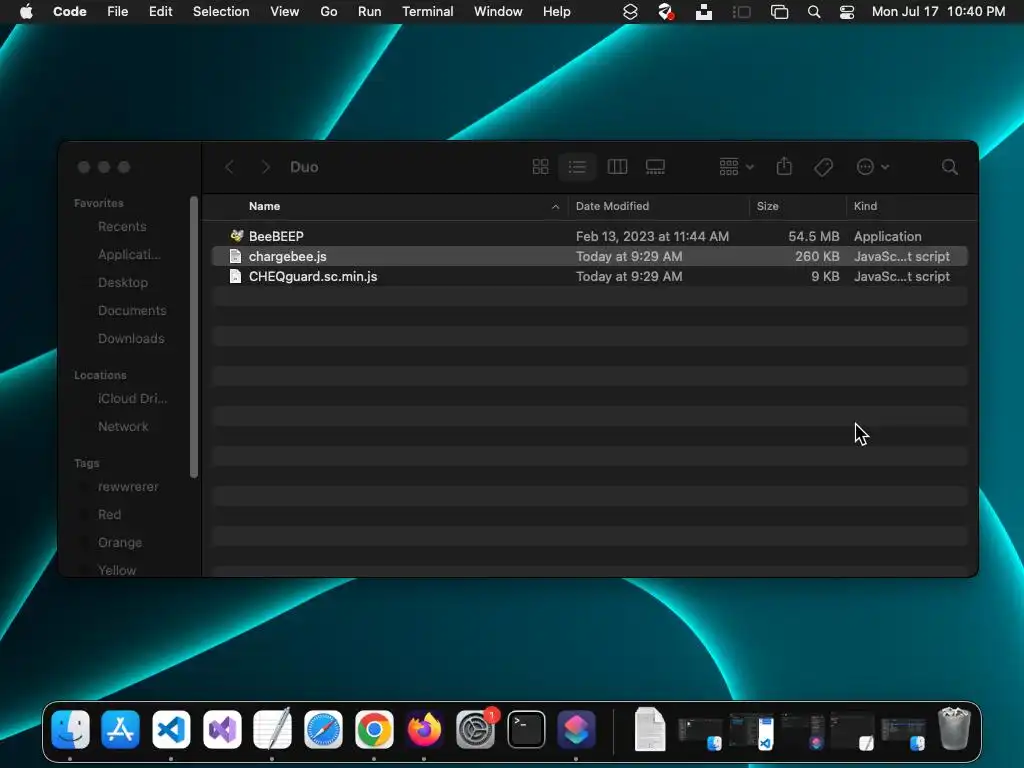Screen dimensions: 1024x768
Task: Open Visual Studio (purple) from the Dock
Action: click(222, 729)
